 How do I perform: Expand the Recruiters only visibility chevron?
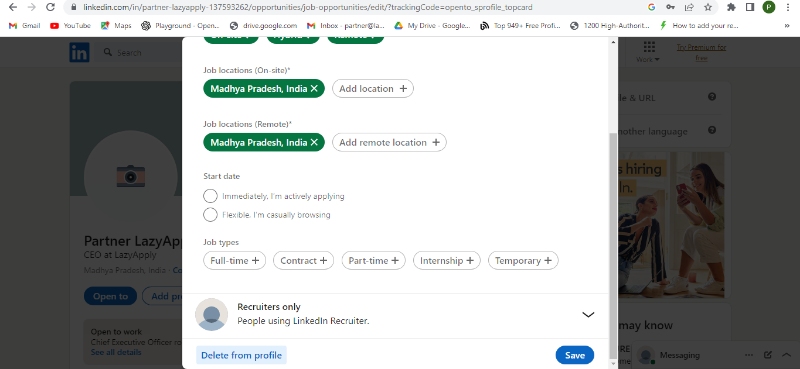point(588,314)
